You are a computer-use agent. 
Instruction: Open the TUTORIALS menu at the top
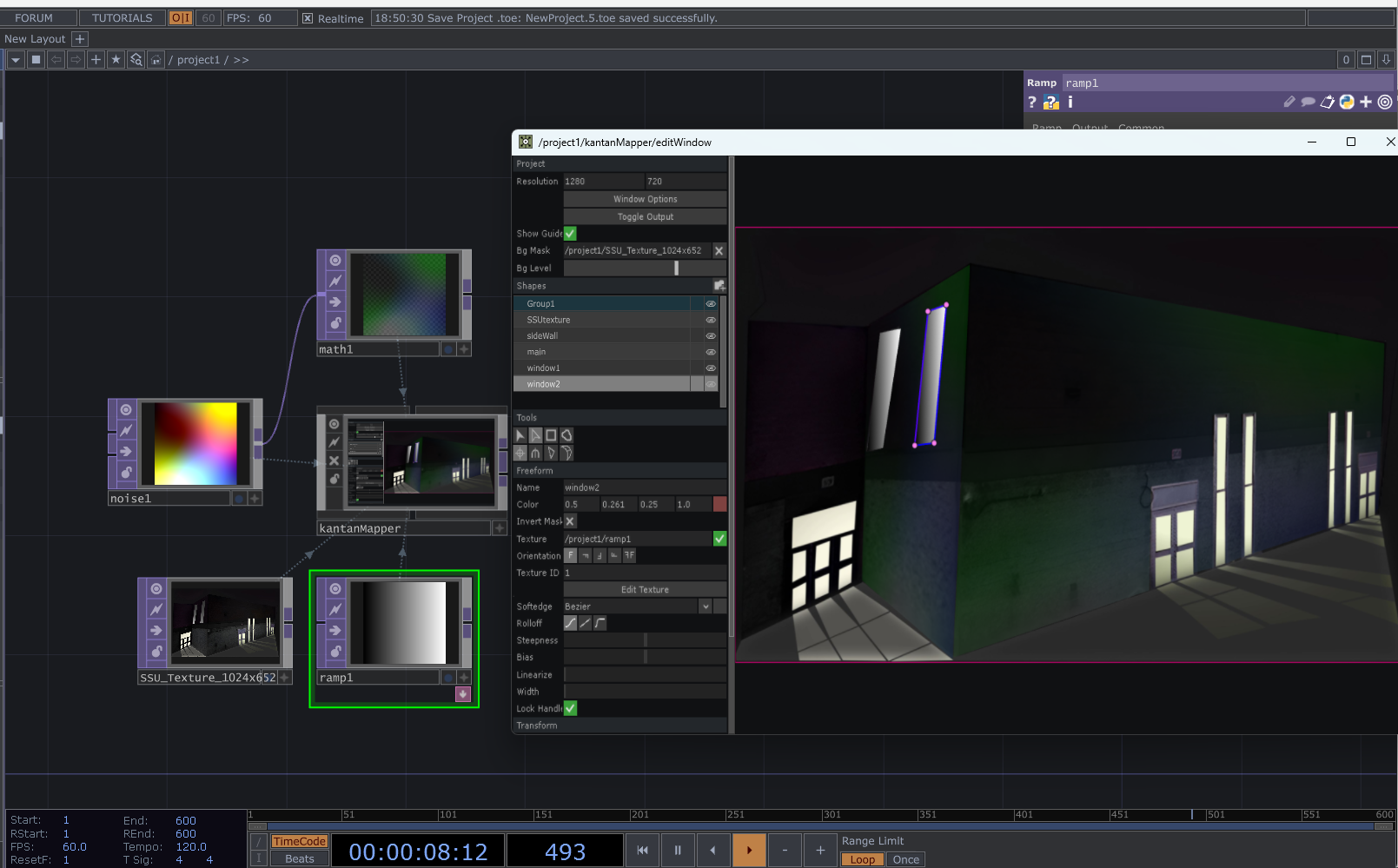(x=121, y=17)
